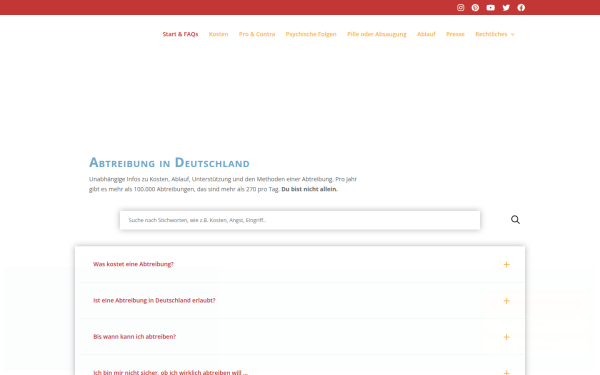Open Psychische Folgen page
The width and height of the screenshot is (600, 375).
point(311,34)
